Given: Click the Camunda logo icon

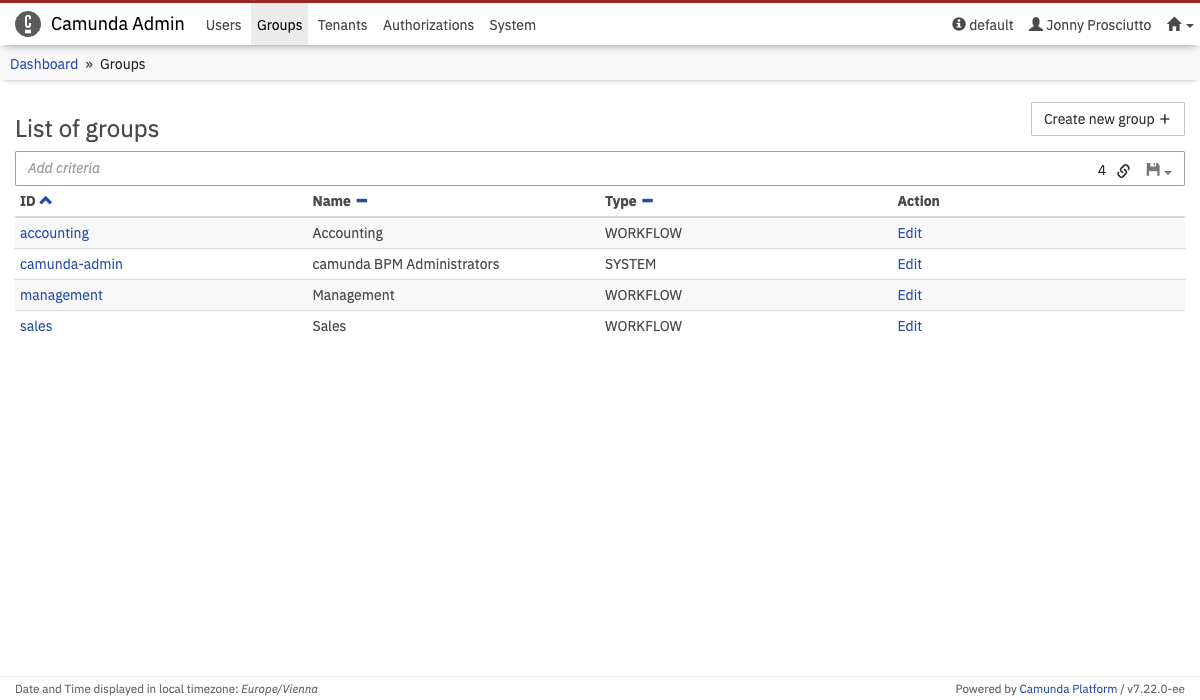Looking at the screenshot, I should 28,24.
